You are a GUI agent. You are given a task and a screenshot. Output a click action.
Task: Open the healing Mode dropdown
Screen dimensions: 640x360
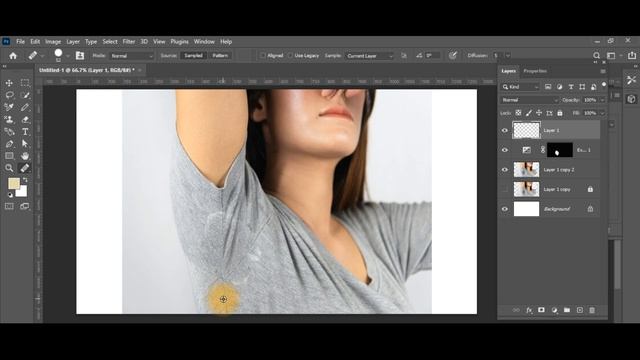(x=131, y=56)
